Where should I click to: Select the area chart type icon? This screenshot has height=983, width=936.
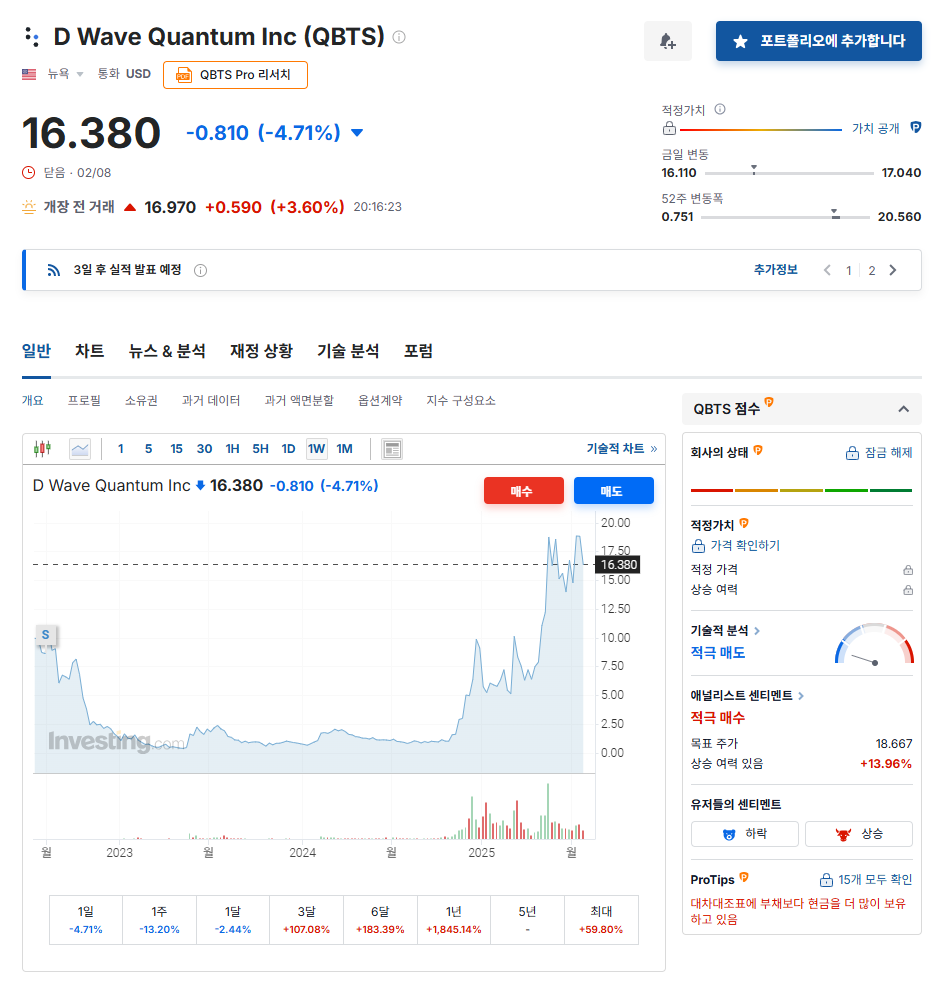point(80,449)
